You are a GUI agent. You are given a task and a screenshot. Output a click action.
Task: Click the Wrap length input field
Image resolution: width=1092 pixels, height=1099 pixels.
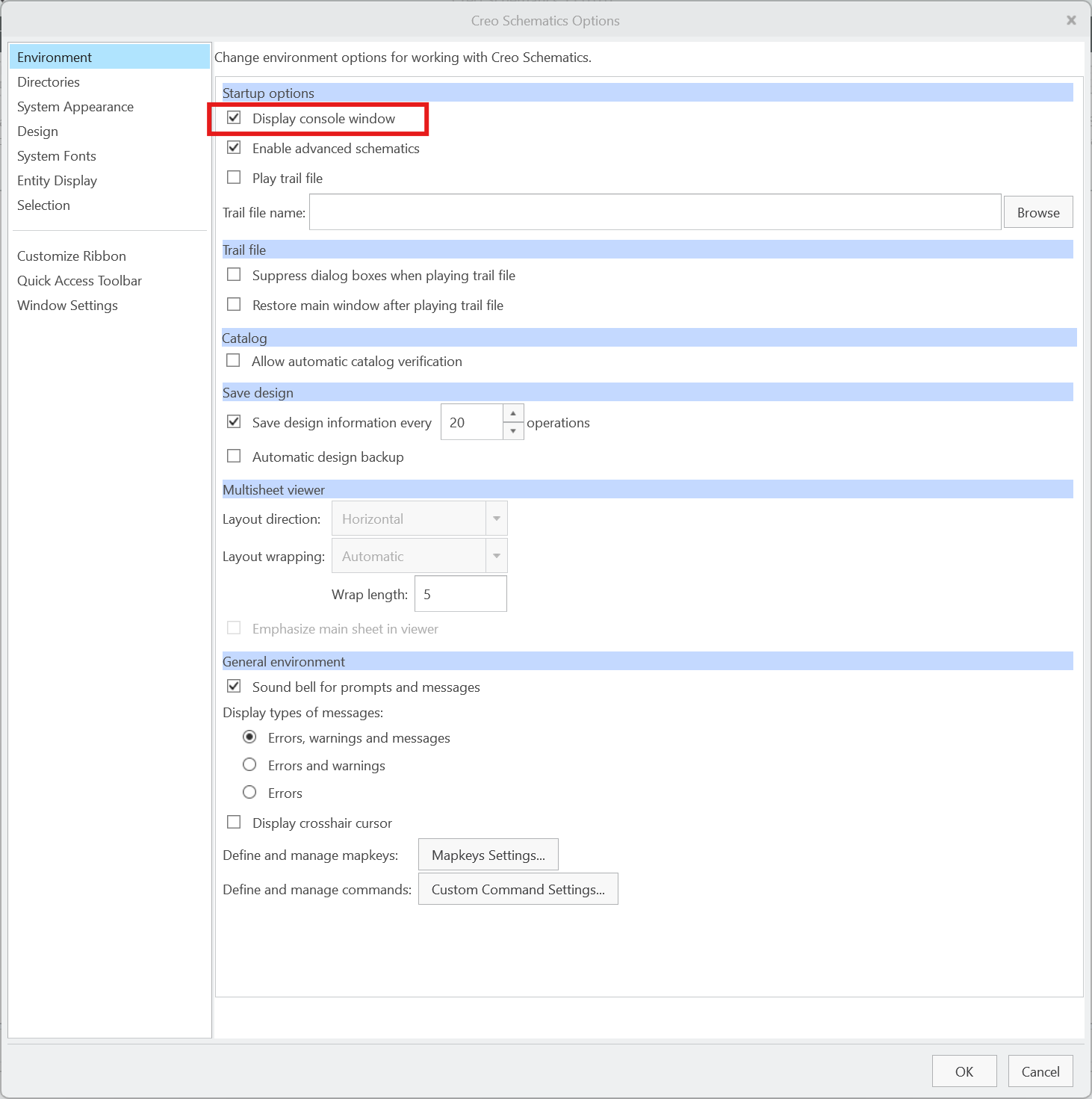[x=461, y=594]
